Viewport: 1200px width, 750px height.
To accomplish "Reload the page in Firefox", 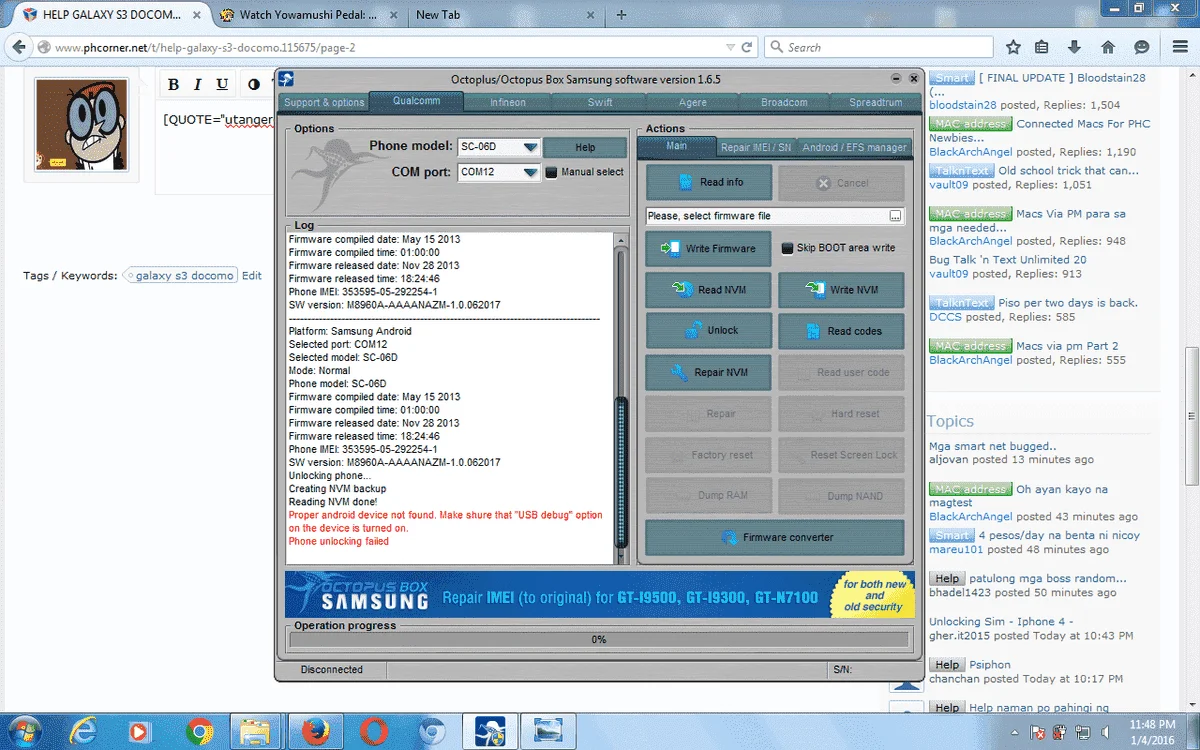I will [746, 47].
